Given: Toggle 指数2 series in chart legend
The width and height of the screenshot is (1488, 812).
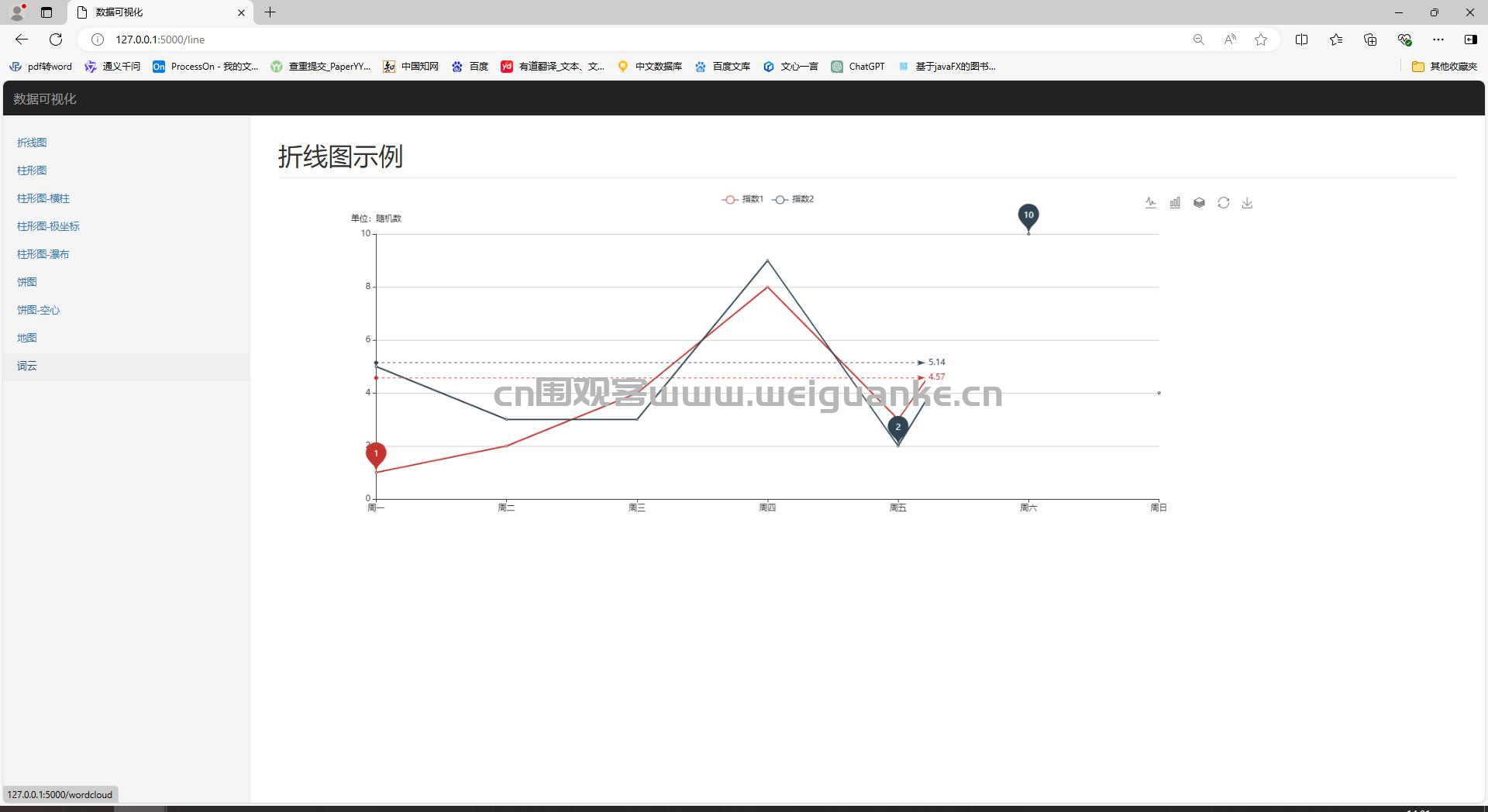Looking at the screenshot, I should point(793,199).
